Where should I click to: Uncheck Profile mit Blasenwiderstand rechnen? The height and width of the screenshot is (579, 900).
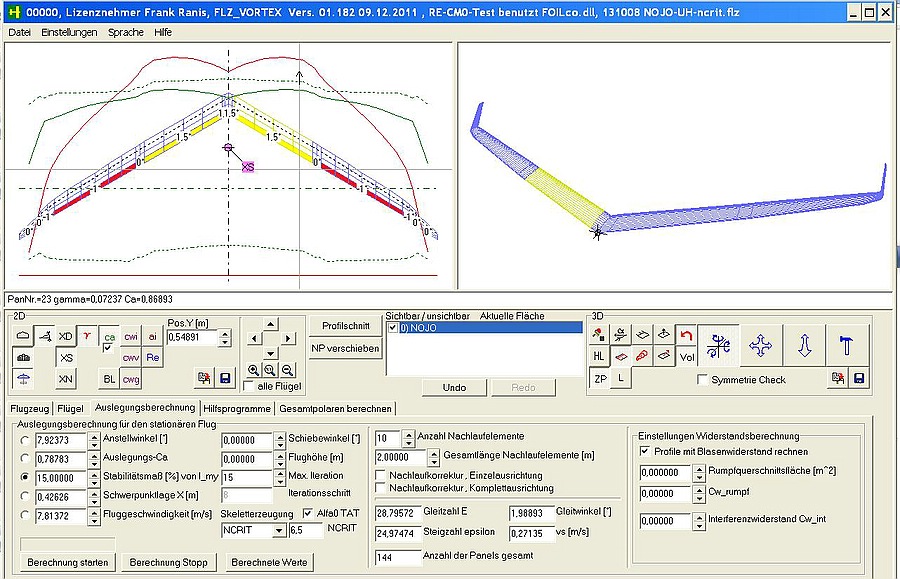click(644, 452)
